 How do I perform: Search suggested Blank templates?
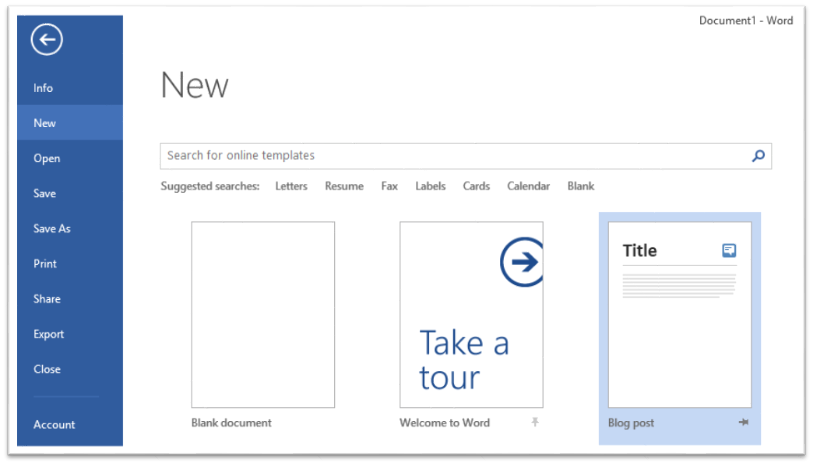pos(581,186)
